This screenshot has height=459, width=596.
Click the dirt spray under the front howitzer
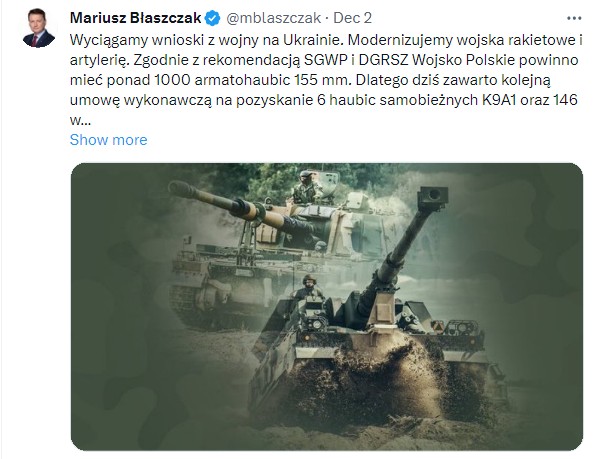(380, 380)
